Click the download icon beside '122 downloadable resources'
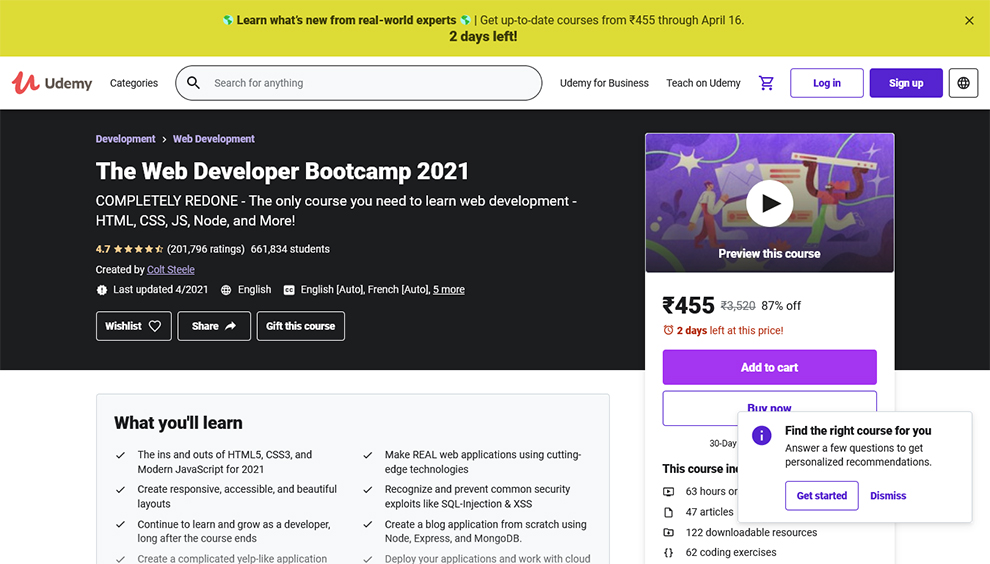Image resolution: width=990 pixels, height=564 pixels. 669,532
